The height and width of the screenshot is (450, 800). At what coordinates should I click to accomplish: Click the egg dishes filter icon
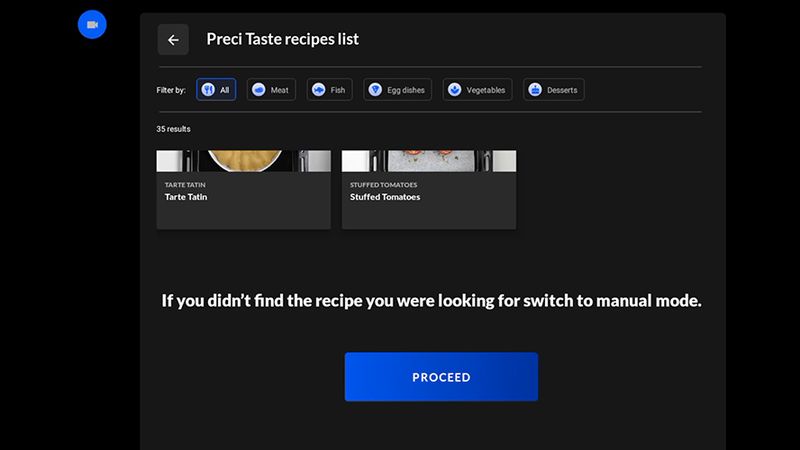pyautogui.click(x=375, y=90)
